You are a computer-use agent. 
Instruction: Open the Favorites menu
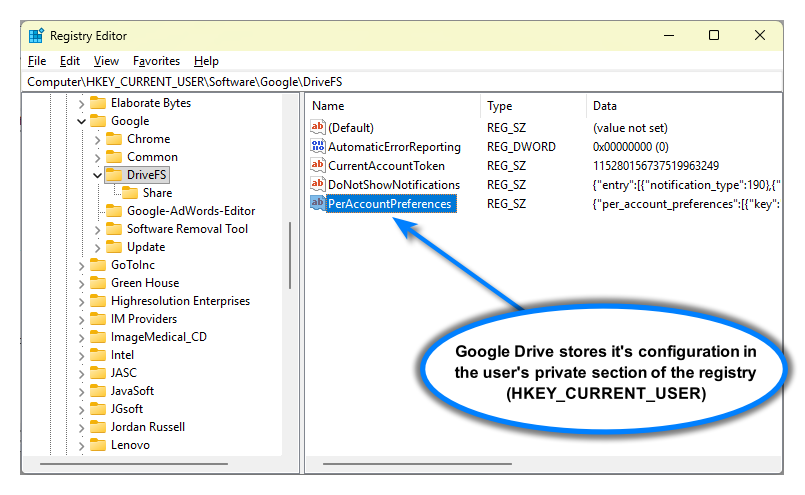click(156, 61)
